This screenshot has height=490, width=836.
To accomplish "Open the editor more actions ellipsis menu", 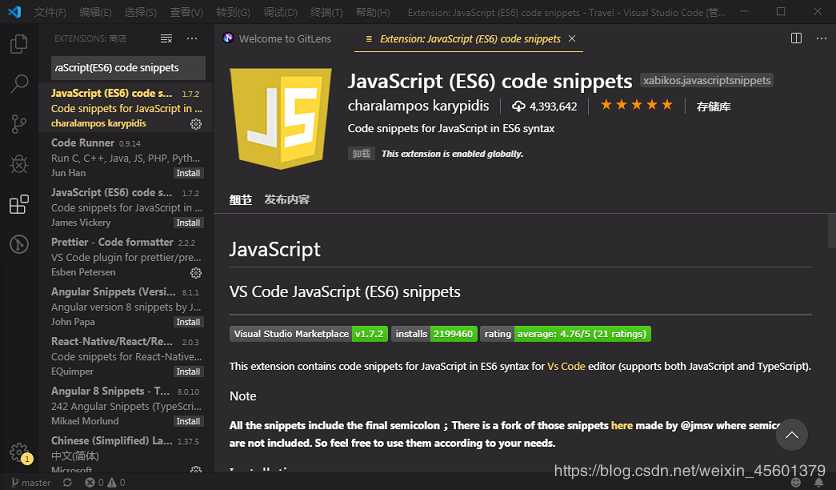I will (x=821, y=38).
